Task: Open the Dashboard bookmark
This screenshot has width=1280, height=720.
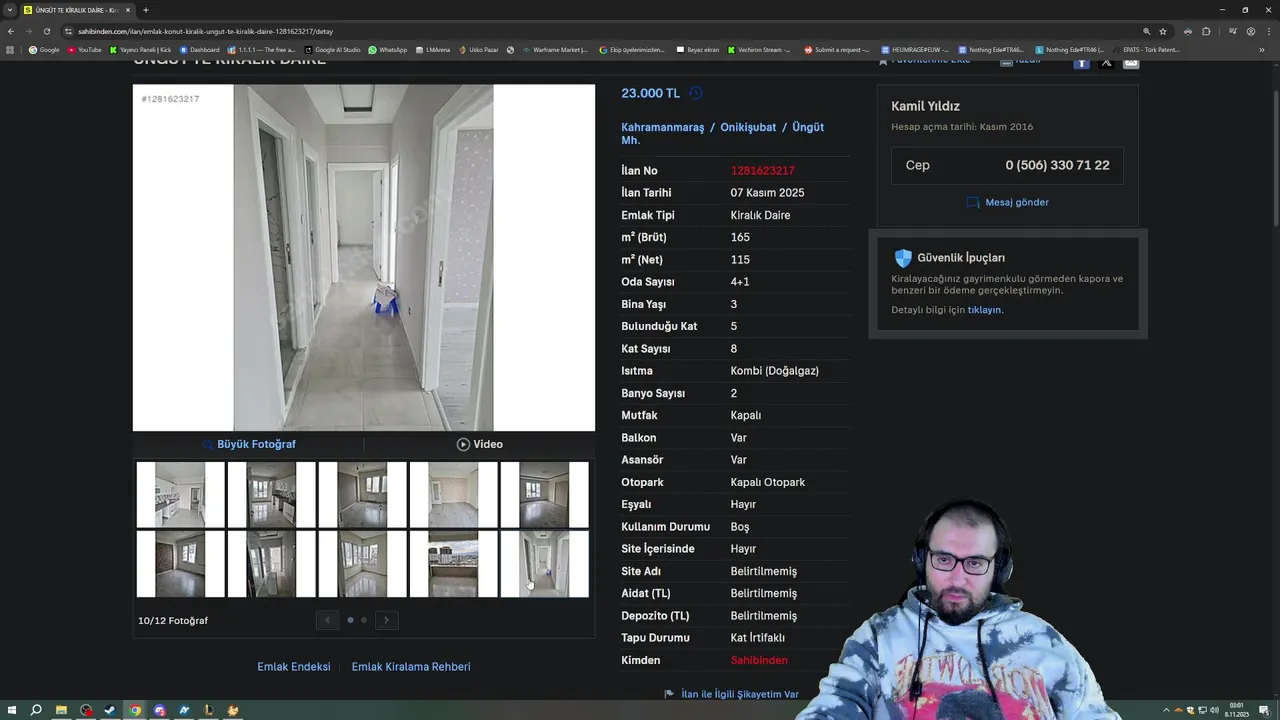Action: click(x=200, y=49)
